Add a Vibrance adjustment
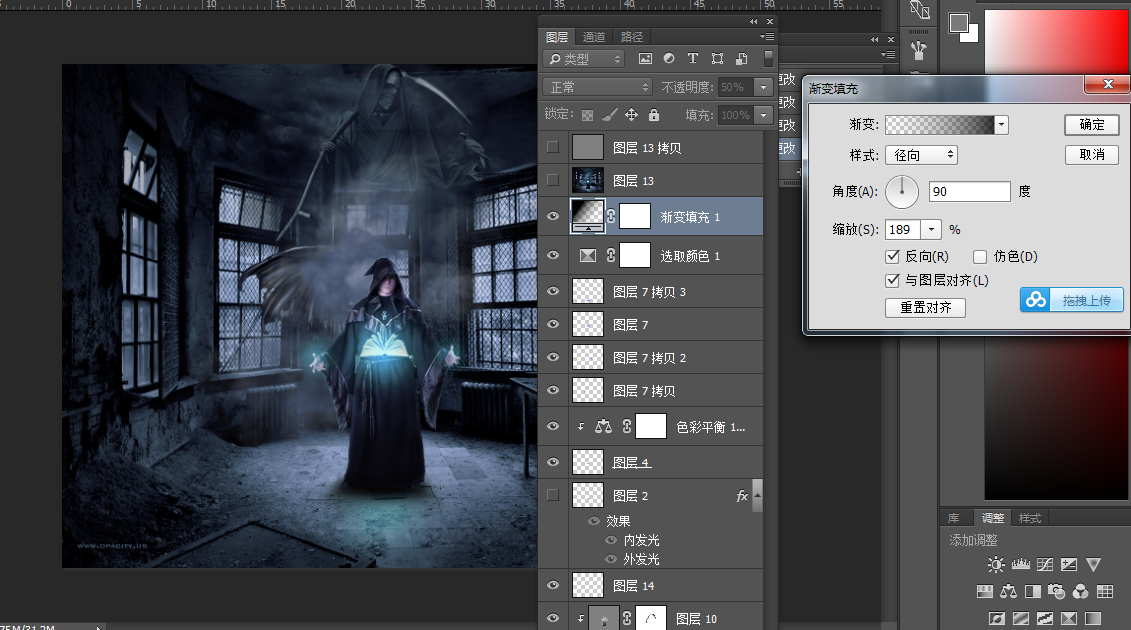The image size is (1131, 630). [1093, 564]
